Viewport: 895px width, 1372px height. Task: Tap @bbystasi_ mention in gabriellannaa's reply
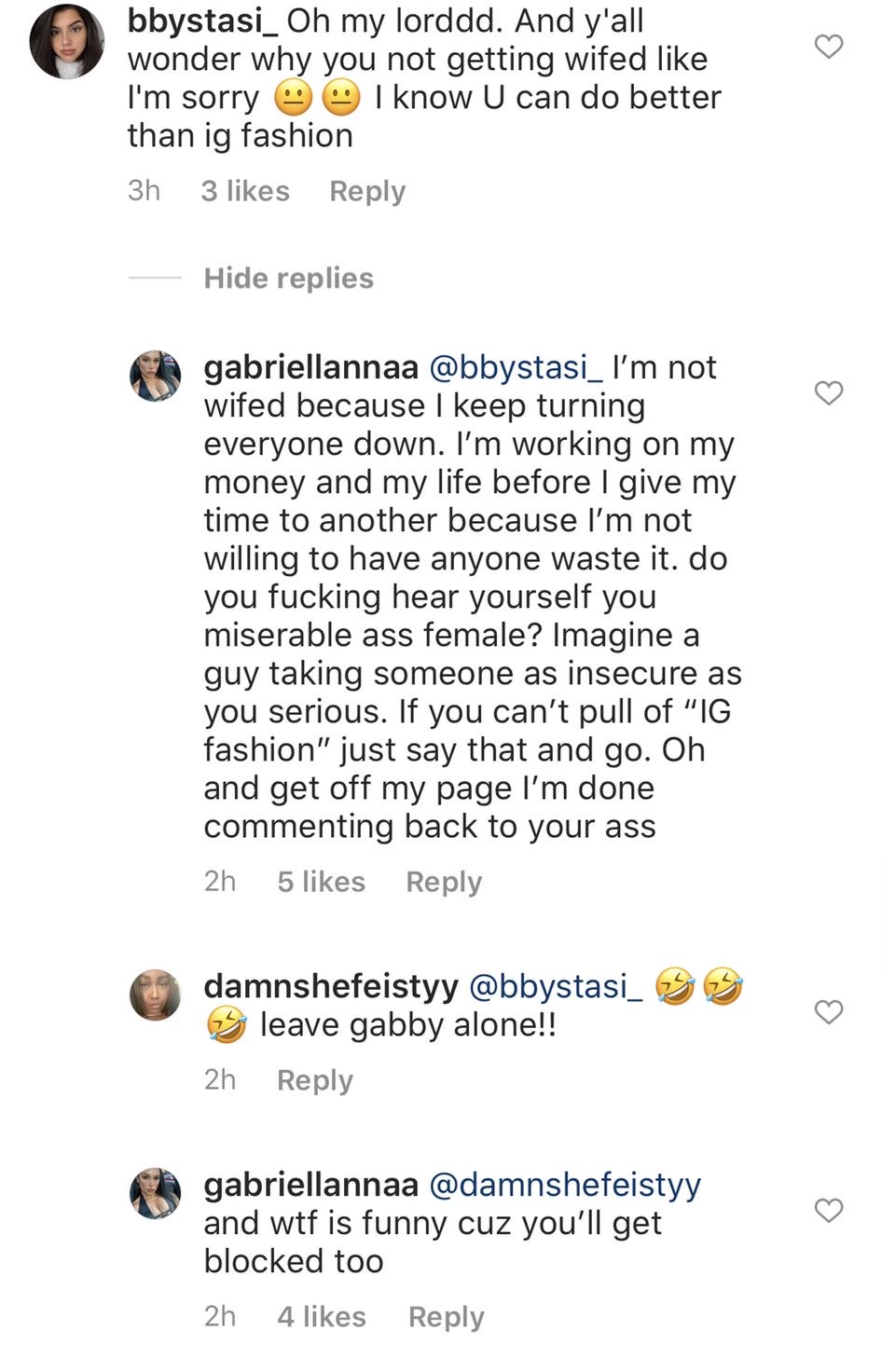(516, 367)
